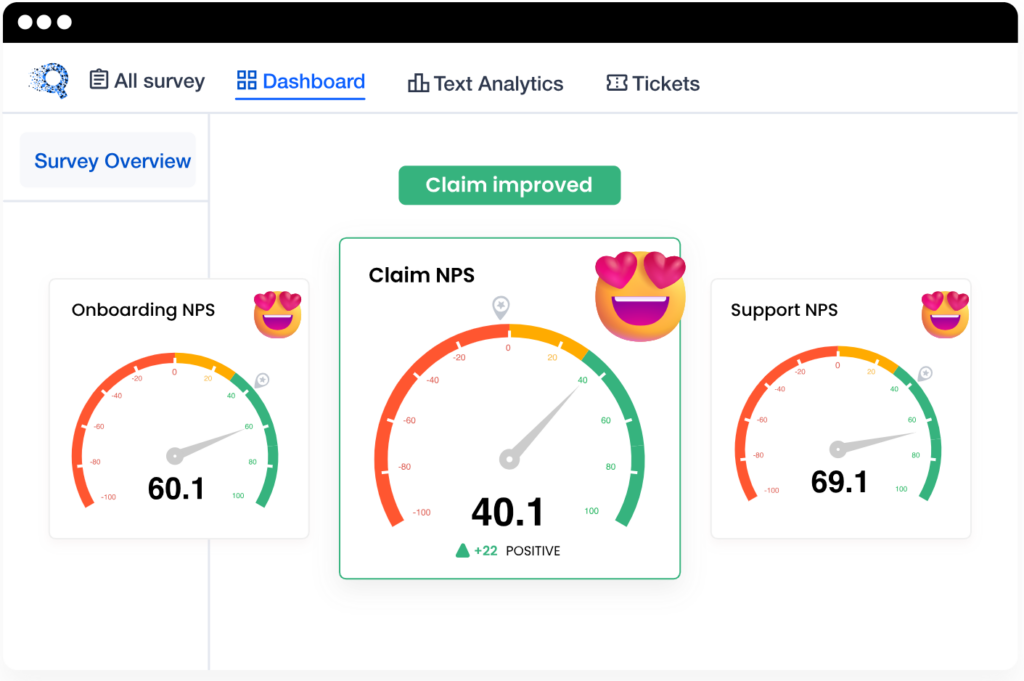Click the 60.1 score on Onboarding NPS
Screen dimensions: 1024x681
[x=176, y=489]
